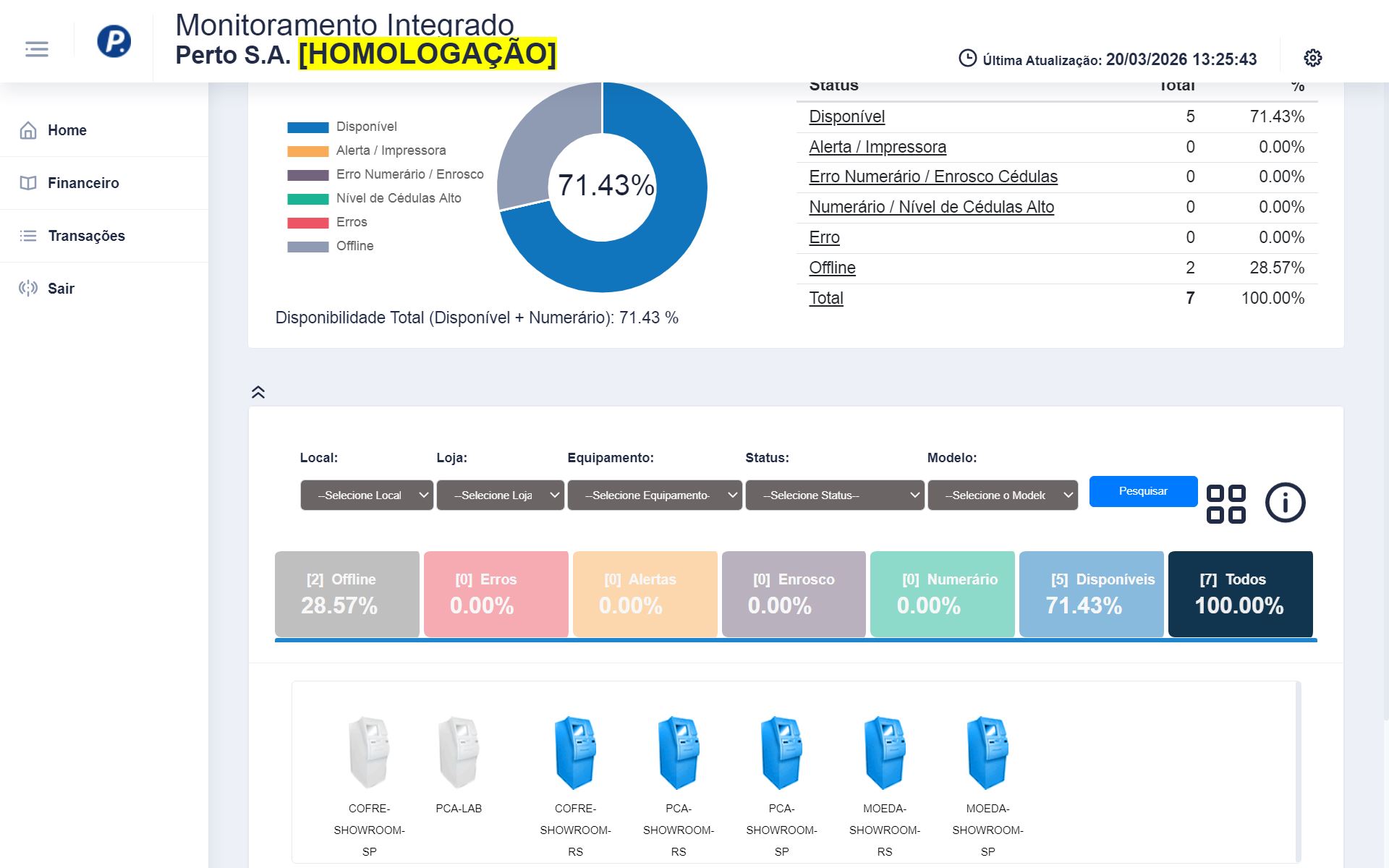The height and width of the screenshot is (868, 1389).
Task: Click the grid view layout icon
Action: click(x=1226, y=504)
